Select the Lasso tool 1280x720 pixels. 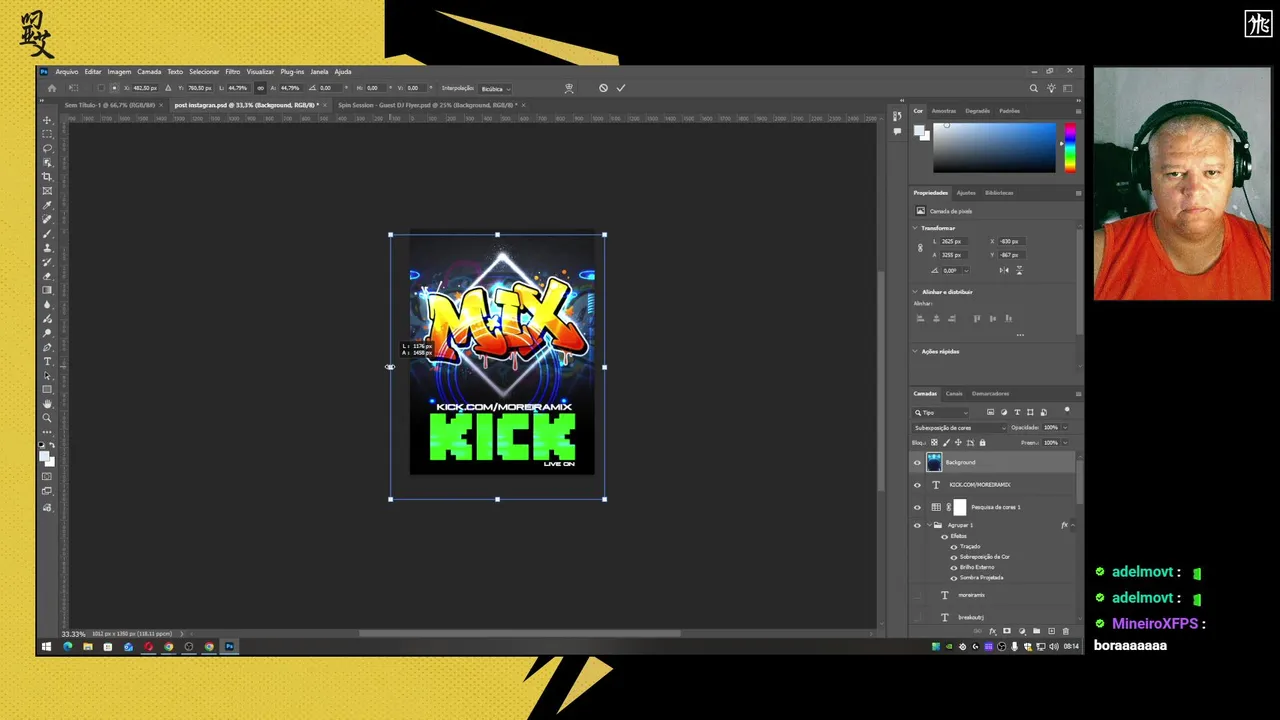47,148
